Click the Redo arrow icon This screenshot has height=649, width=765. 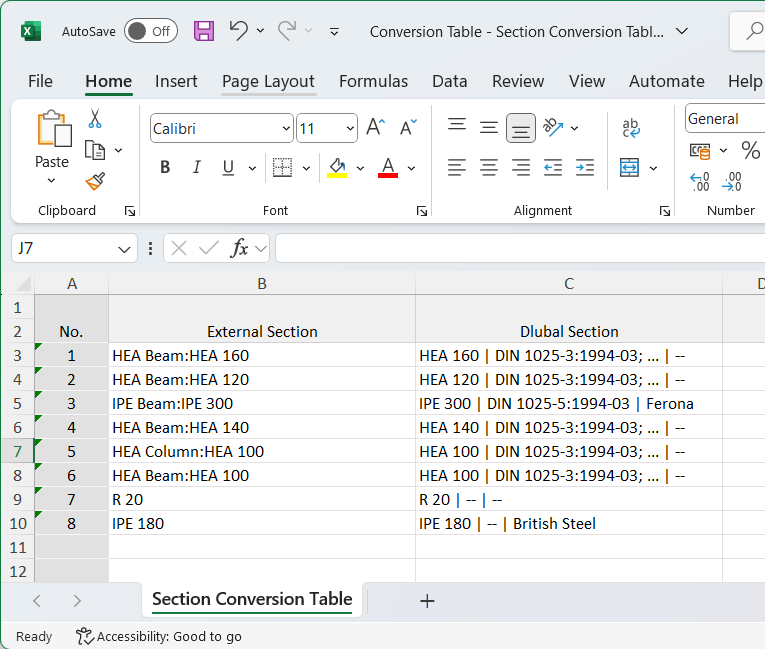click(x=287, y=31)
